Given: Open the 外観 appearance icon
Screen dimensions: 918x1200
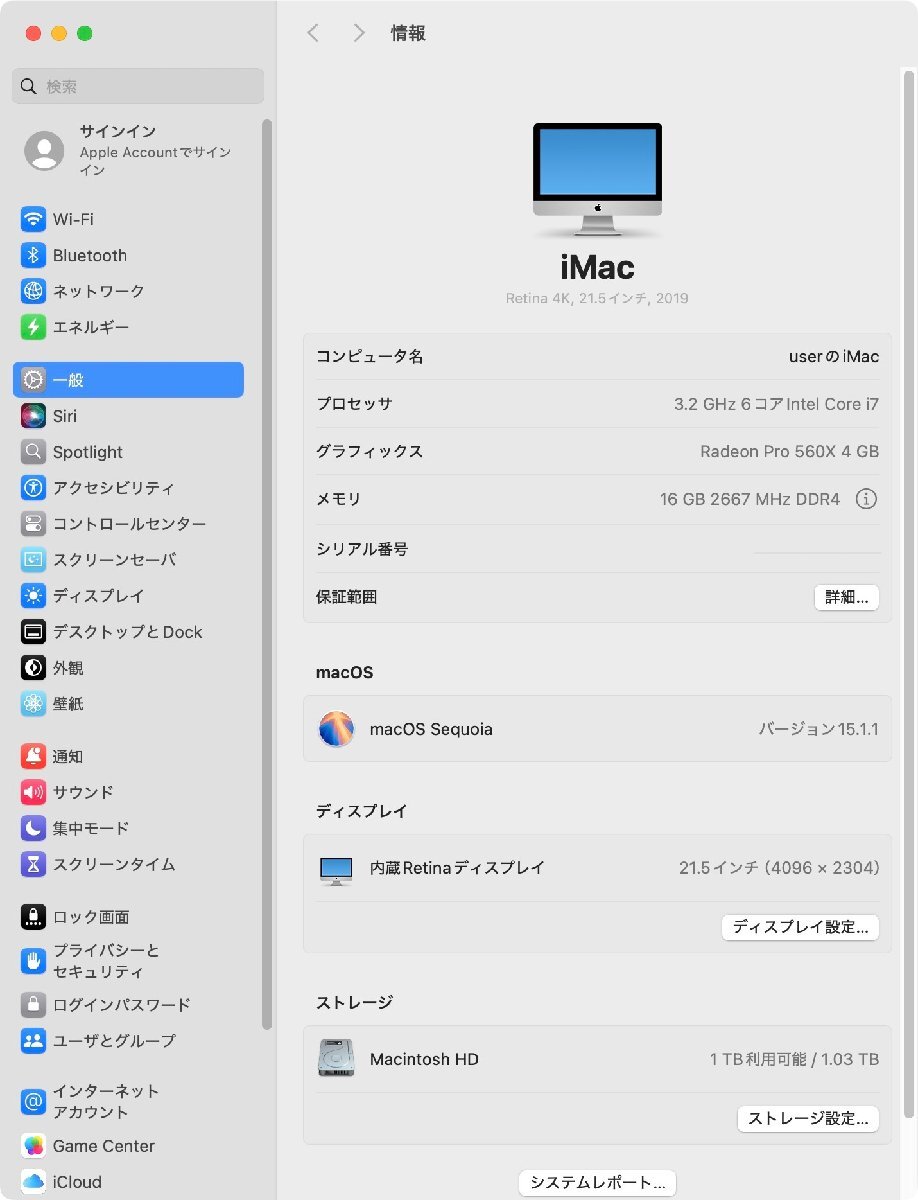Looking at the screenshot, I should point(34,668).
